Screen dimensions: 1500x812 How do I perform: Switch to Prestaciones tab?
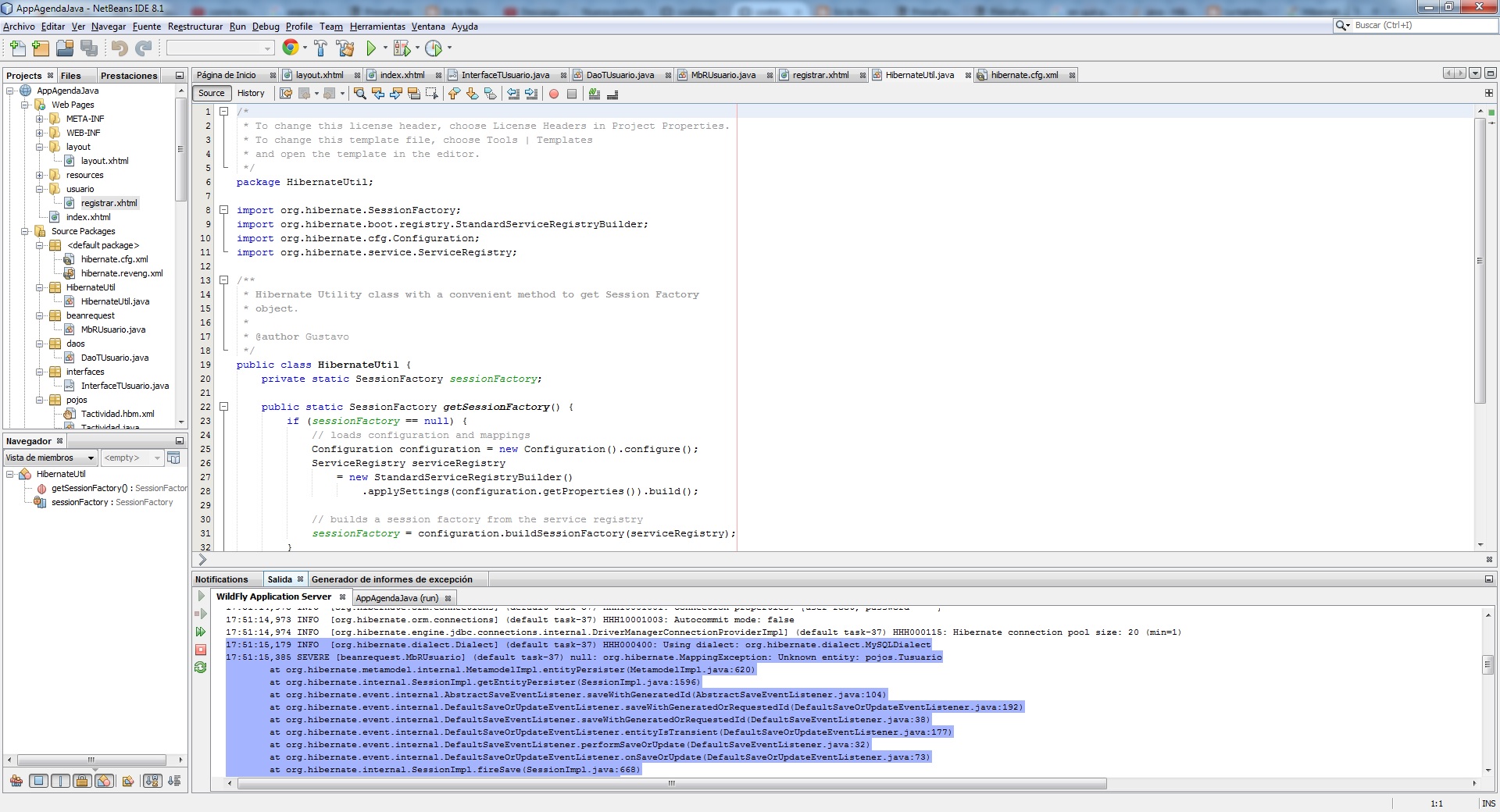129,76
